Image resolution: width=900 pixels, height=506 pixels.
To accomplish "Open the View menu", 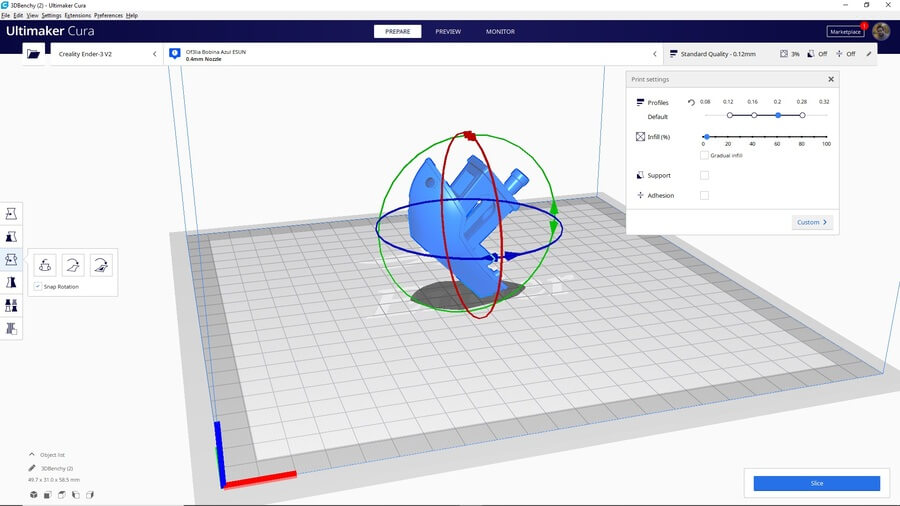I will [33, 15].
